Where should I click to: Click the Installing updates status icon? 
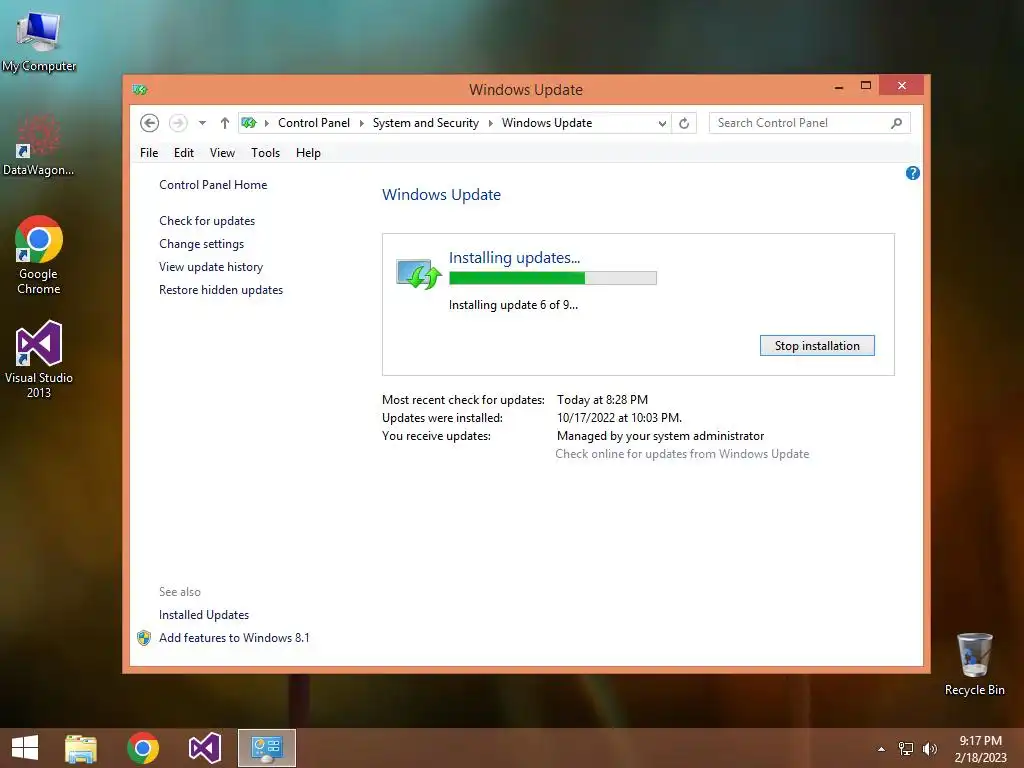click(x=419, y=274)
